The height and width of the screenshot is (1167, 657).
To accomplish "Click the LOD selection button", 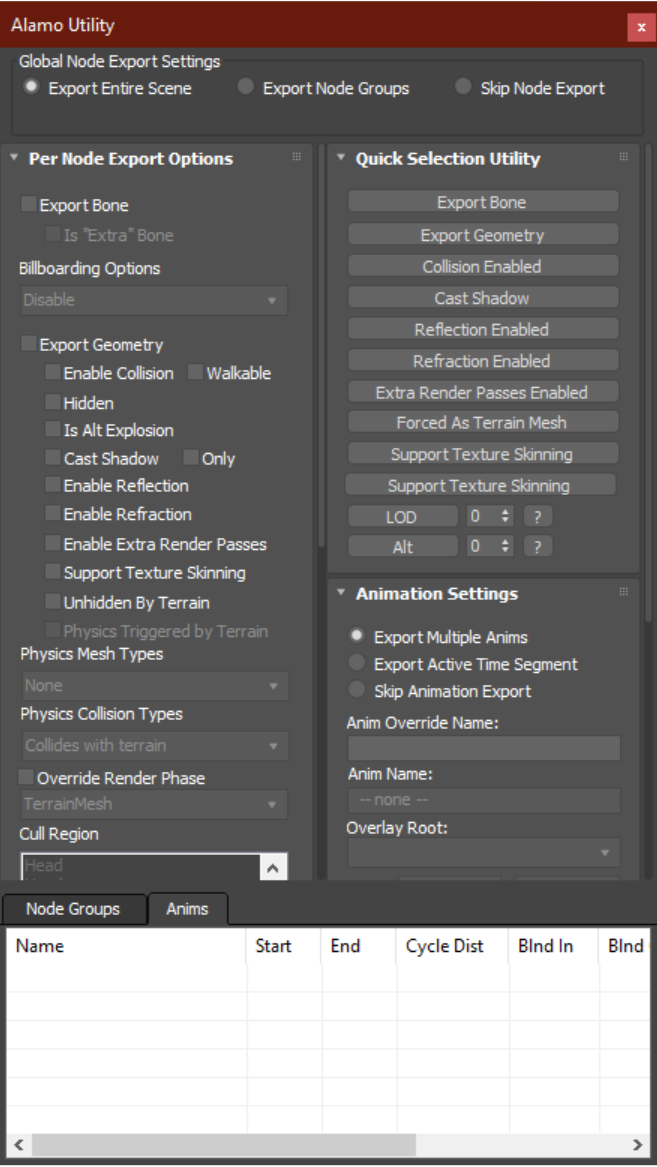I will [x=403, y=517].
